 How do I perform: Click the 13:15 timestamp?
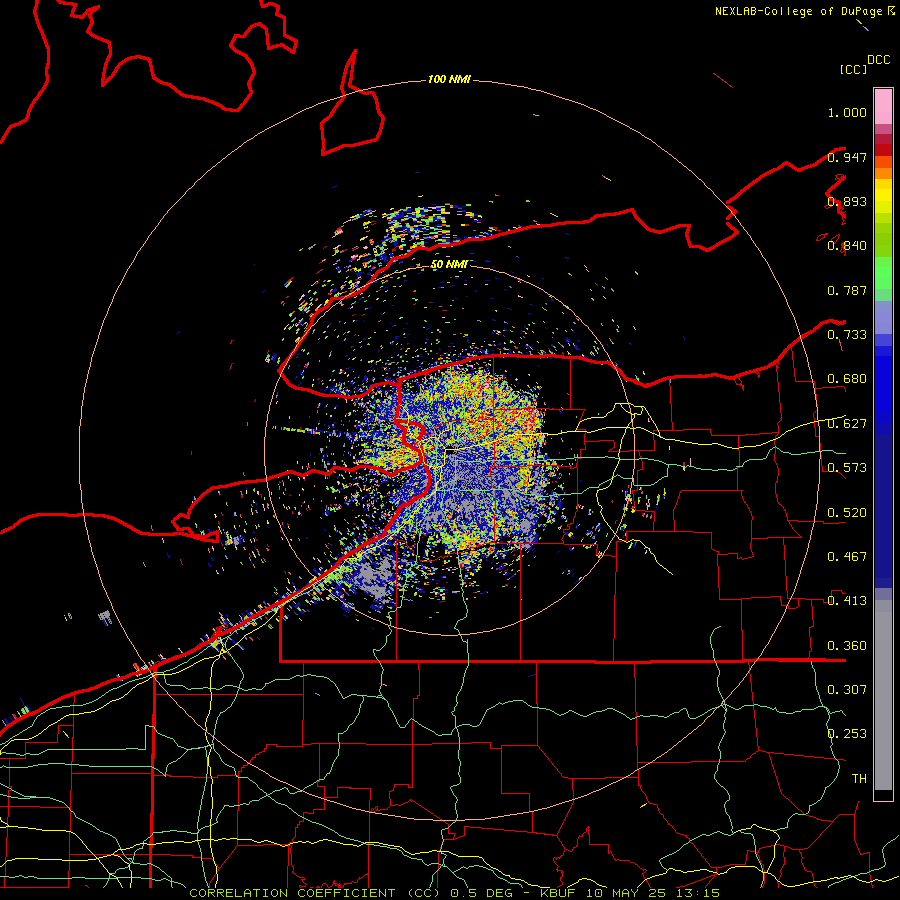[x=697, y=893]
